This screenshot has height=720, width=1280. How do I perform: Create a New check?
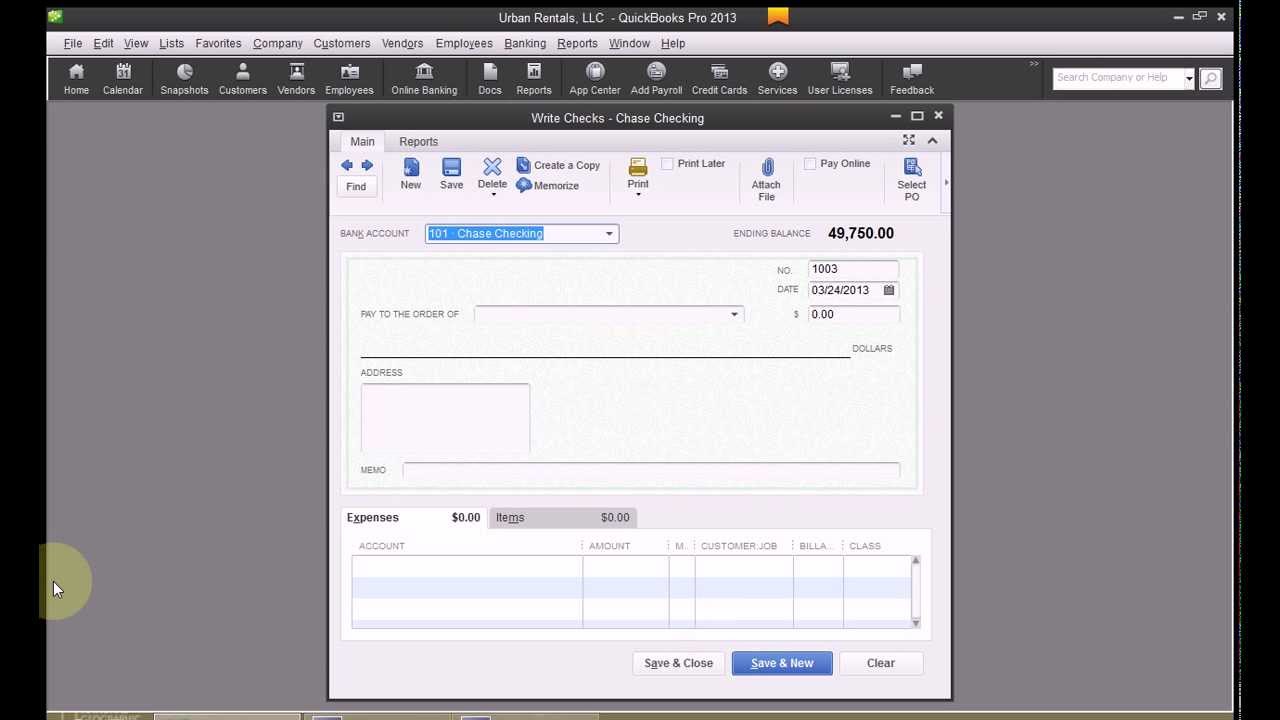[411, 174]
